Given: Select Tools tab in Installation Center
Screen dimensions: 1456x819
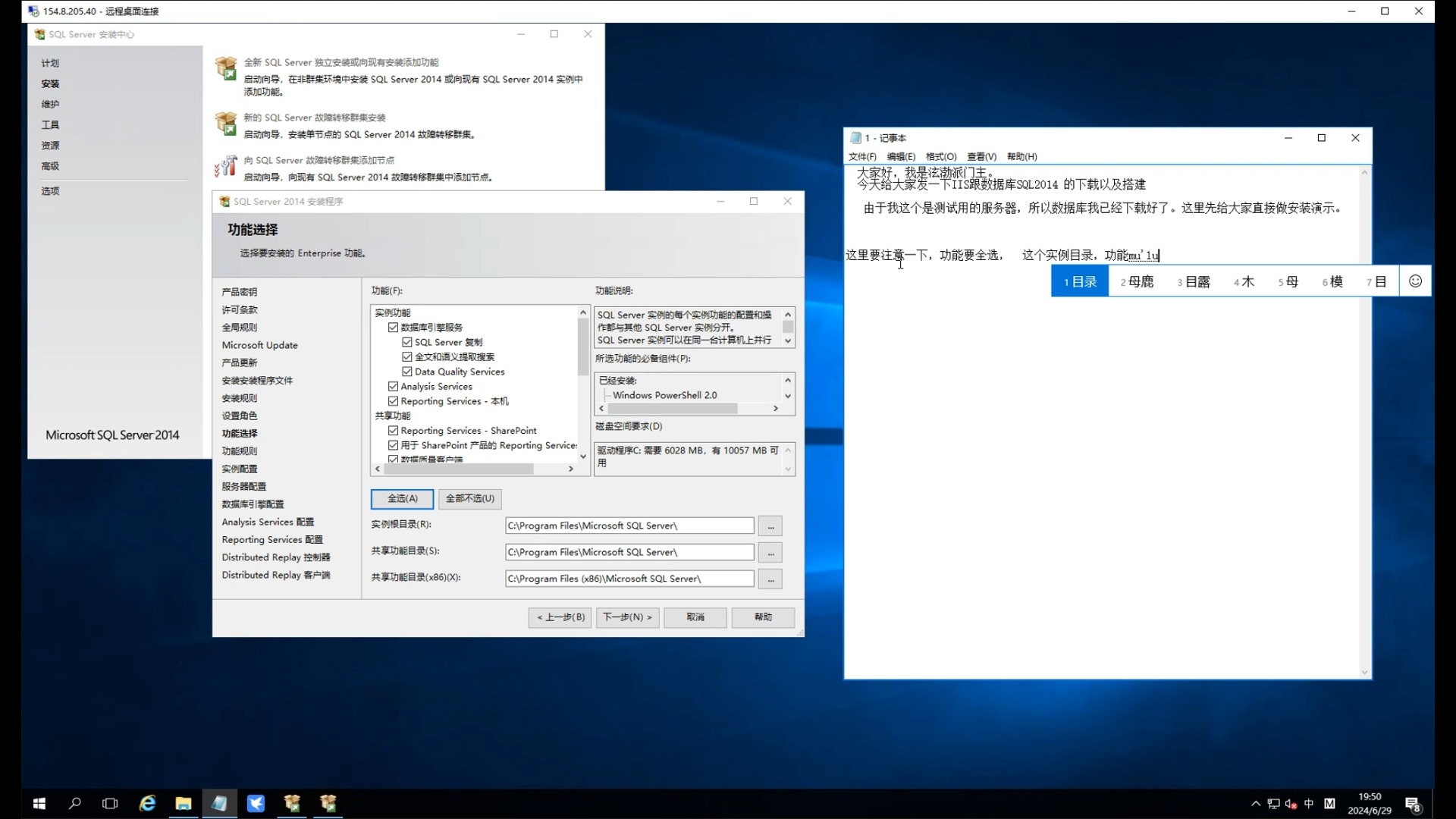Looking at the screenshot, I should pos(50,125).
